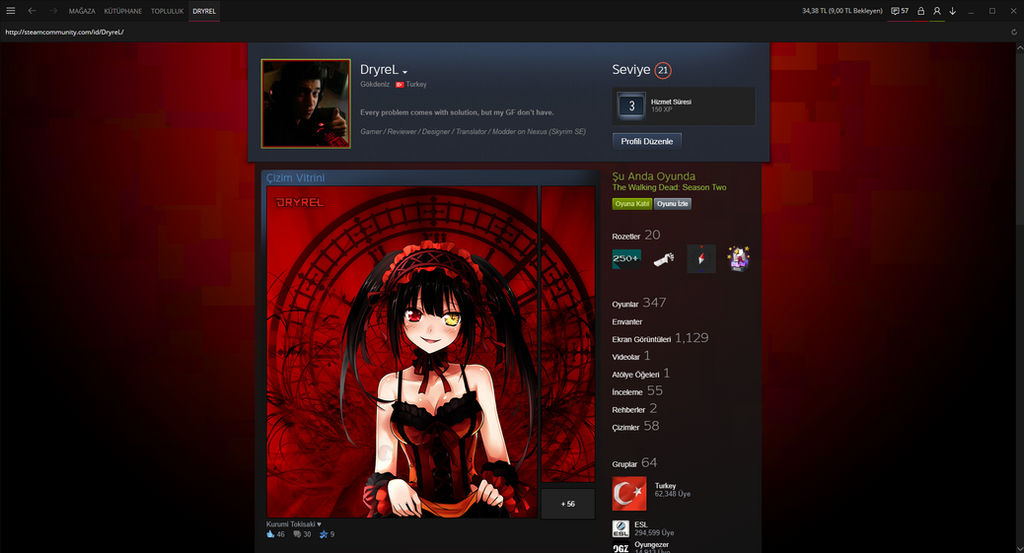
Task: Click the Turkey flag beside the country name
Action: [399, 84]
